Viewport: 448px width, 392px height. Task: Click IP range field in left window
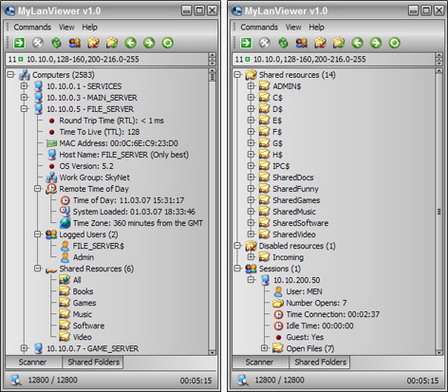pyautogui.click(x=107, y=59)
